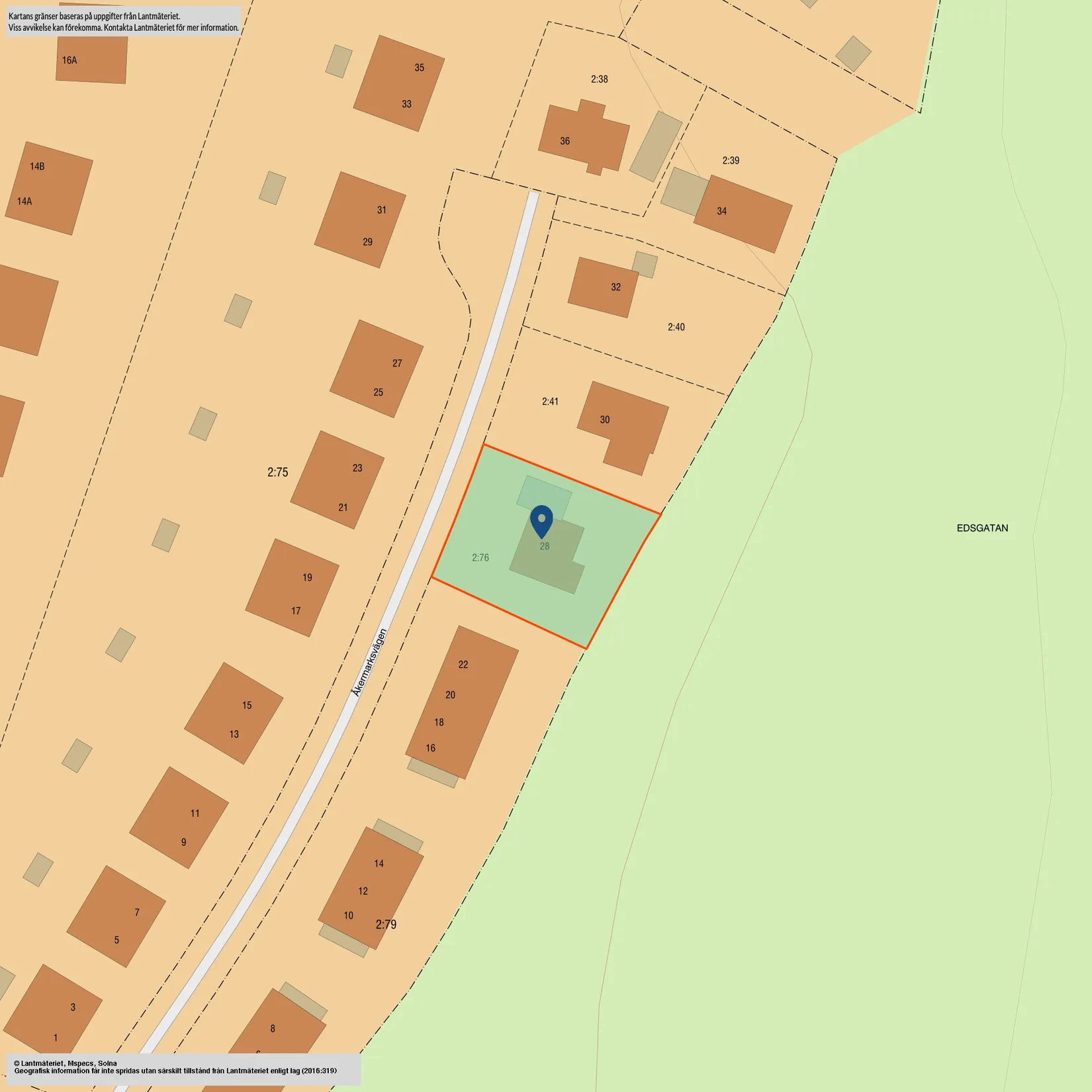
Task: Click house number 31 label
Action: [x=381, y=210]
